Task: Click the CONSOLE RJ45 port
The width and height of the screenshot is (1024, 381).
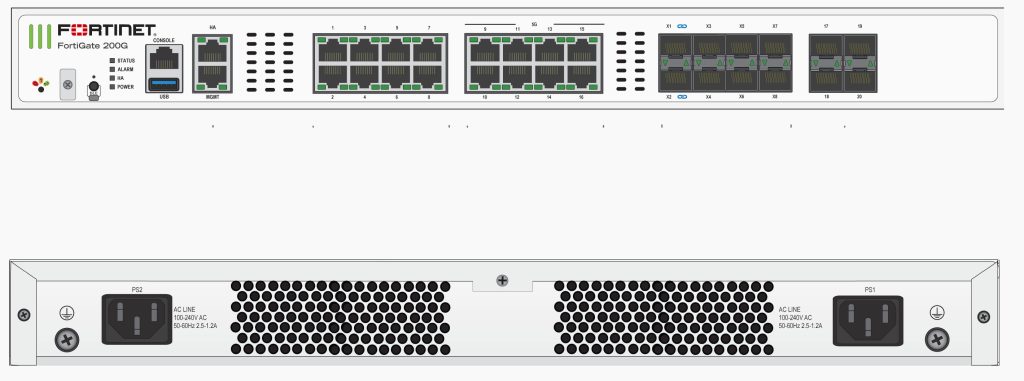Action: [163, 58]
